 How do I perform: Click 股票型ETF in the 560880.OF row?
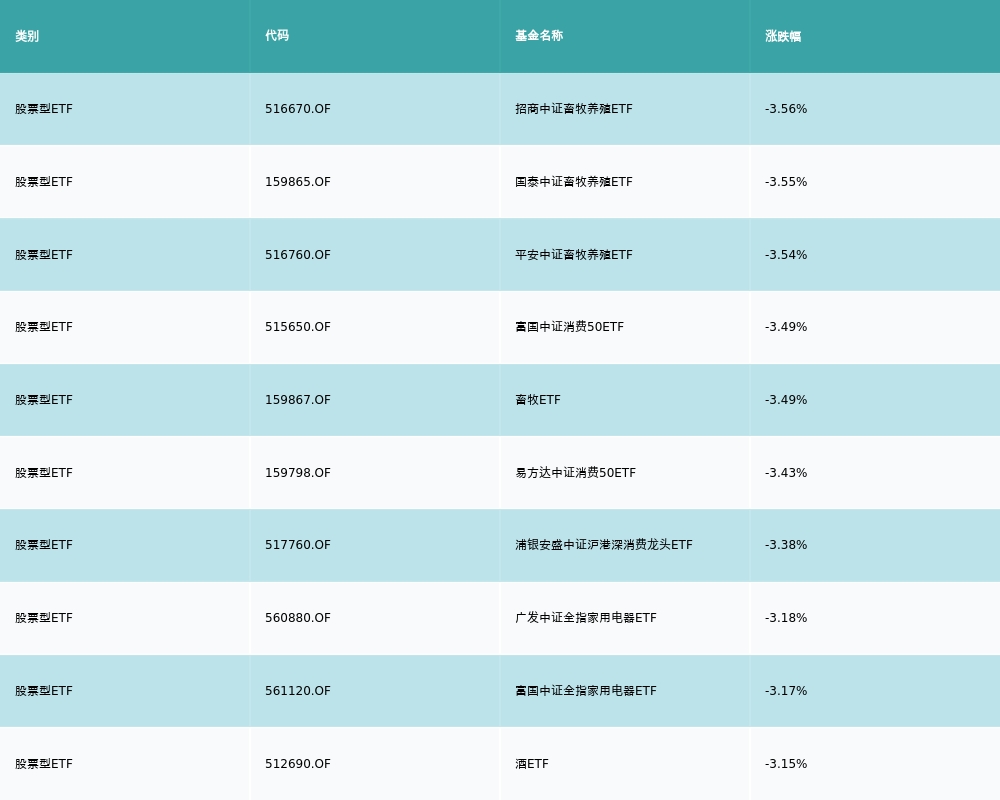point(44,618)
